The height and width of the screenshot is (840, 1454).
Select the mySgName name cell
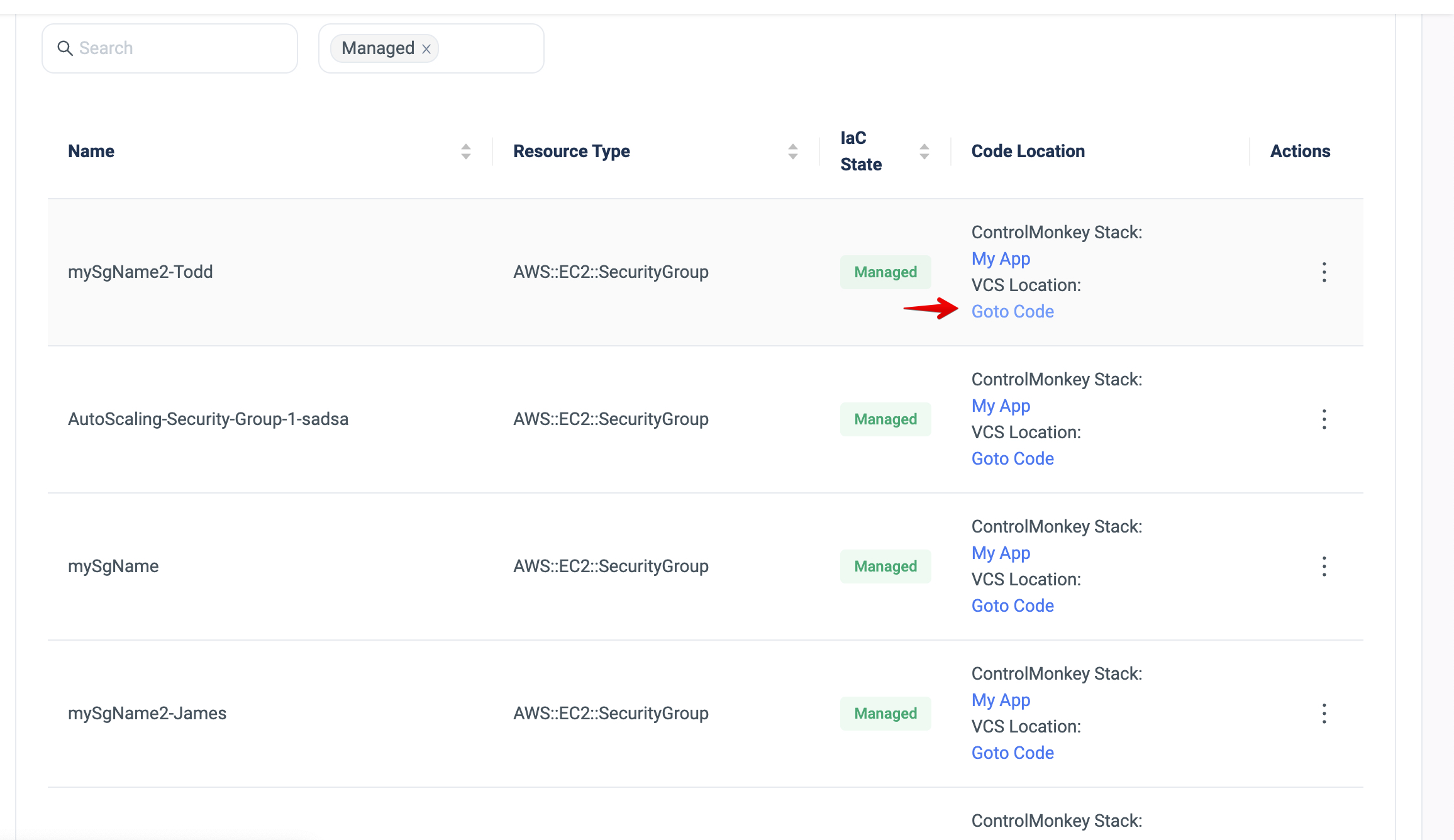(x=113, y=566)
